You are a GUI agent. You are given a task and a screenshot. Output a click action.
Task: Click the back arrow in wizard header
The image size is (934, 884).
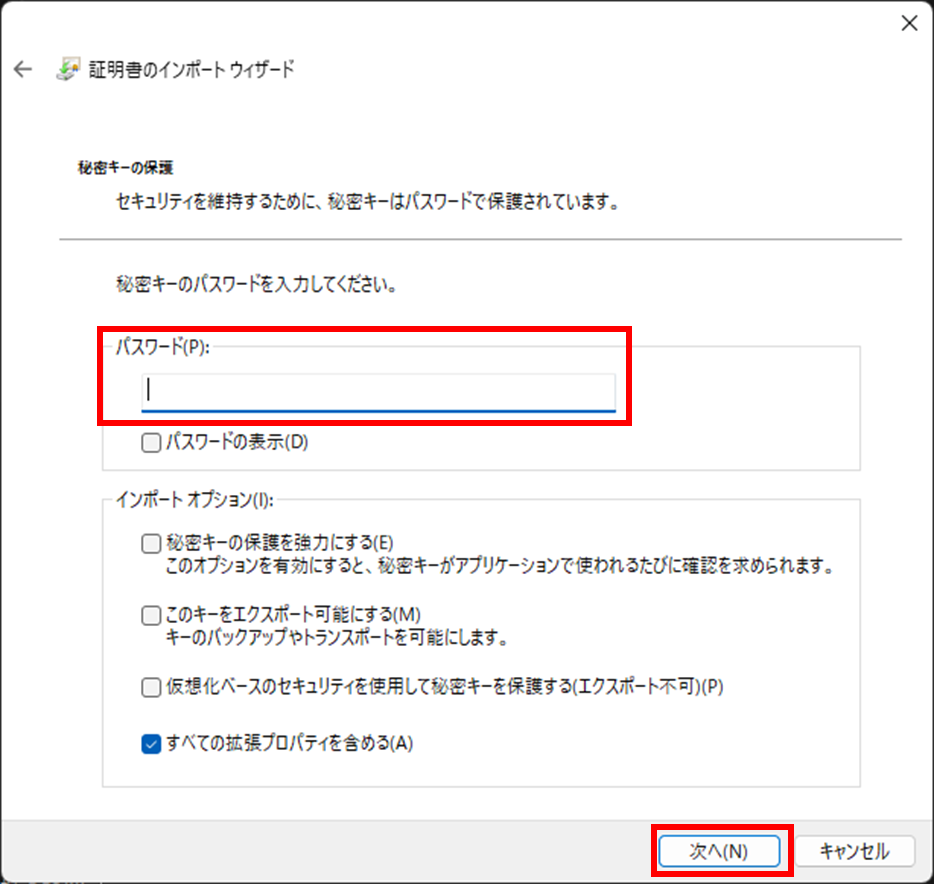[x=23, y=69]
